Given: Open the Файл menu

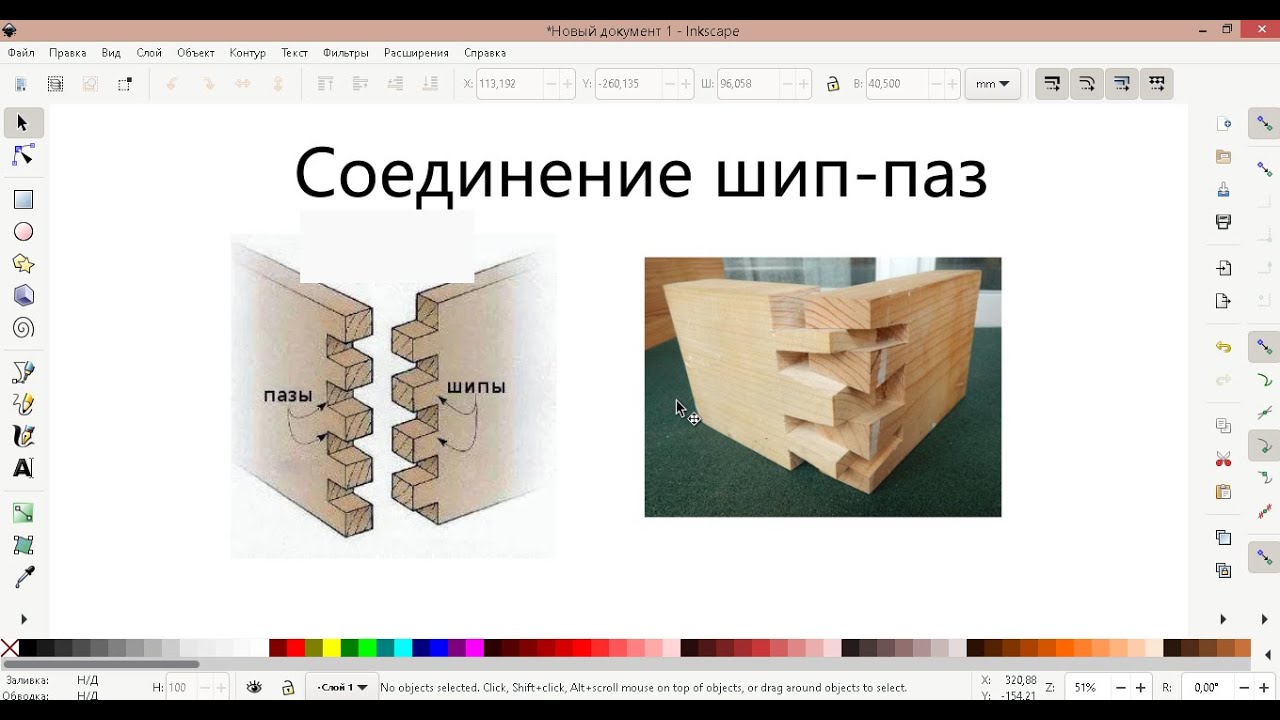Looking at the screenshot, I should (x=21, y=53).
